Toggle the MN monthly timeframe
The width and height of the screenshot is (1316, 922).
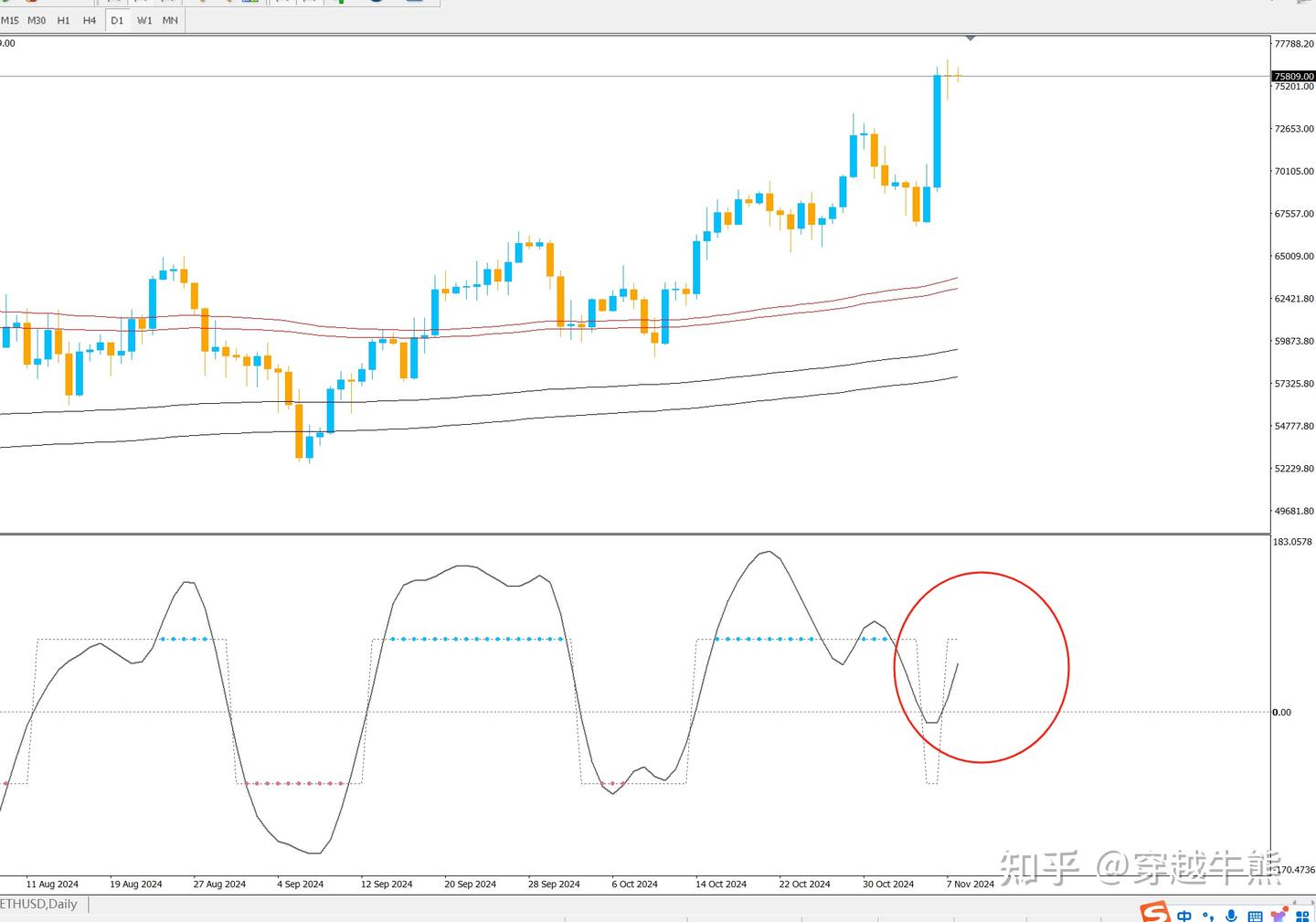tap(170, 20)
